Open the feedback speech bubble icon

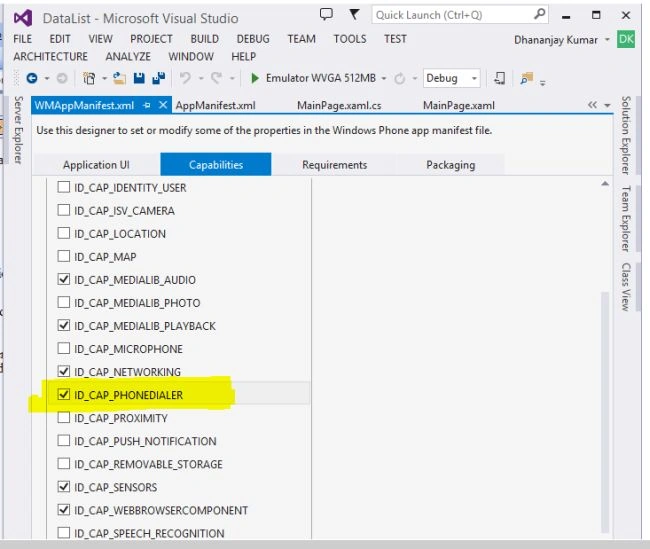326,15
